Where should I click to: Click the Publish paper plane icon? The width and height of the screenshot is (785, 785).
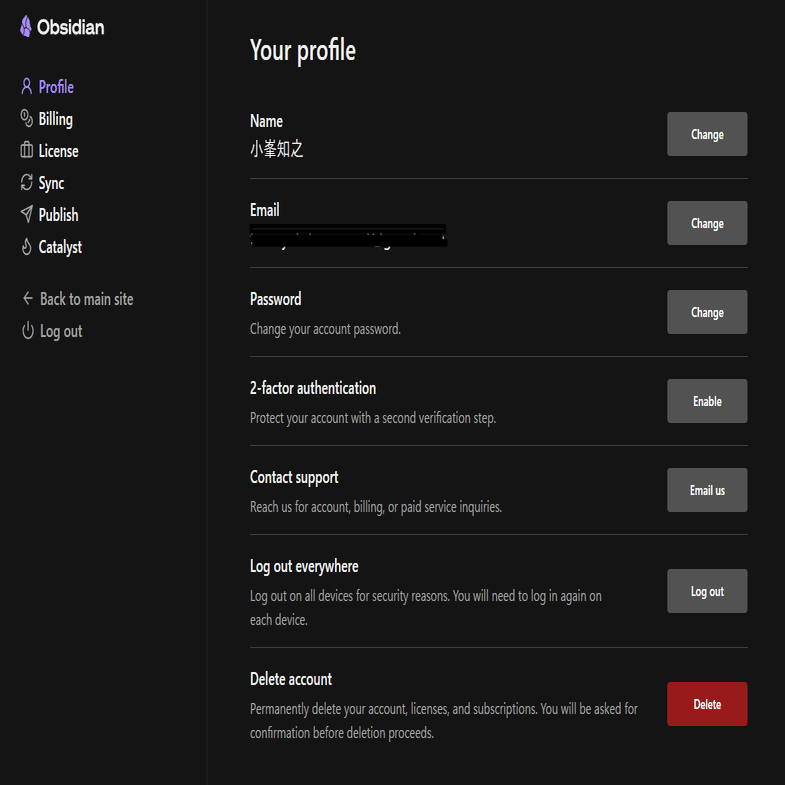pos(27,215)
